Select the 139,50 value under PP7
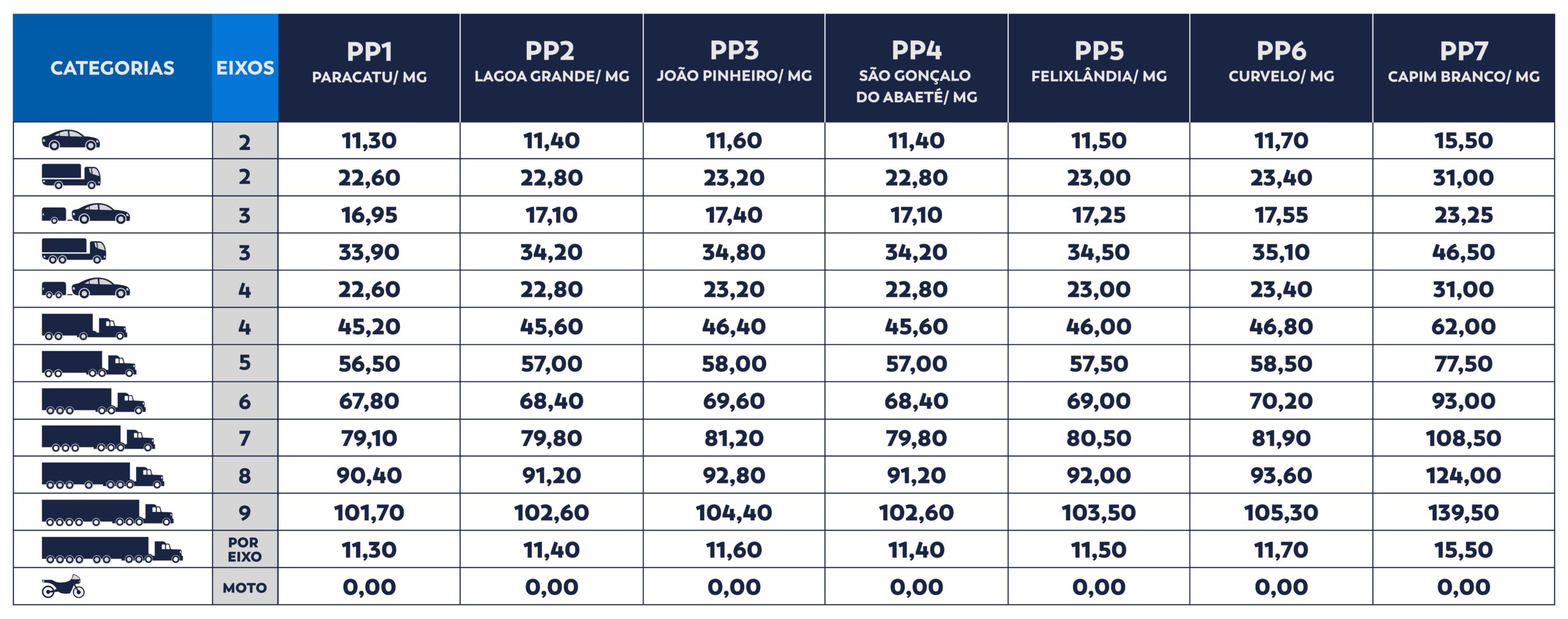The width and height of the screenshot is (1568, 619). coord(1464,512)
